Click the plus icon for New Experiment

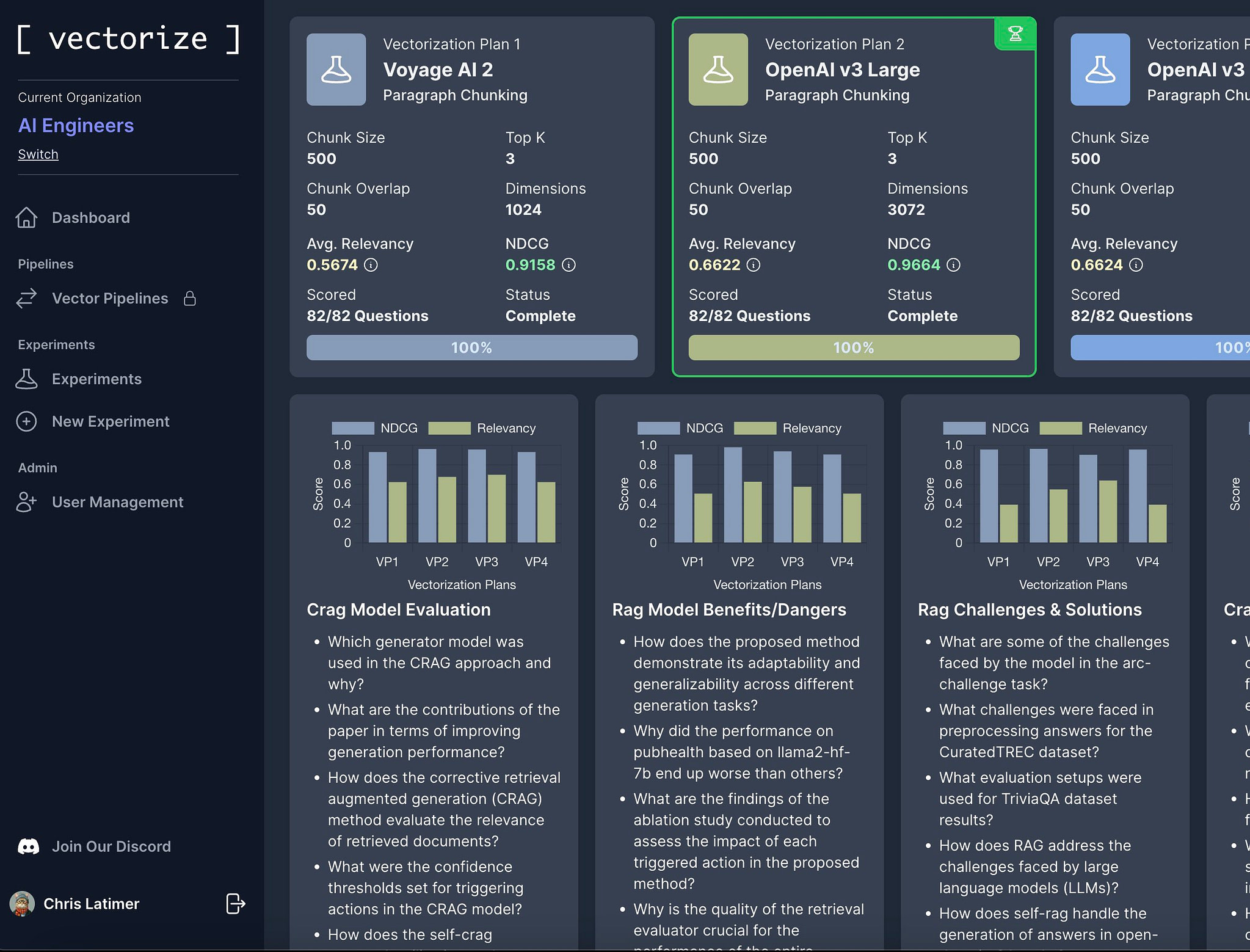point(26,421)
